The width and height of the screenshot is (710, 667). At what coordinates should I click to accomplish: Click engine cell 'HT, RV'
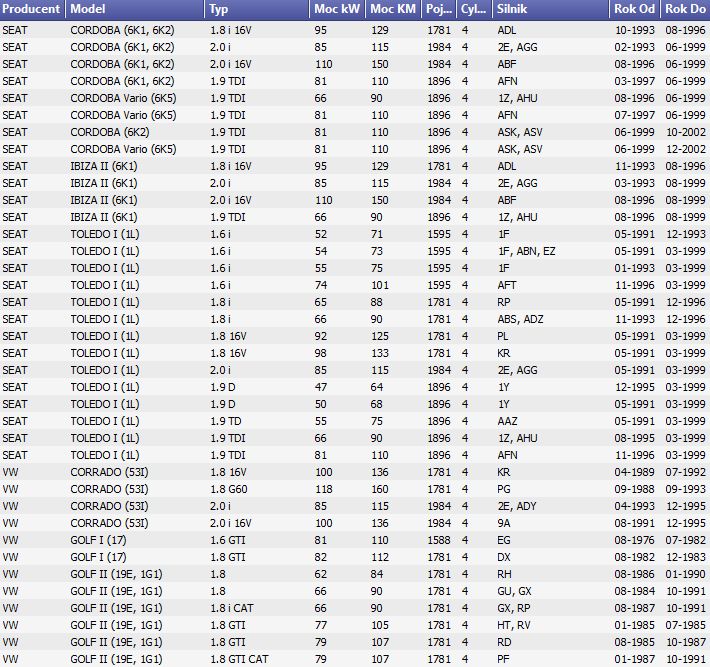click(513, 625)
